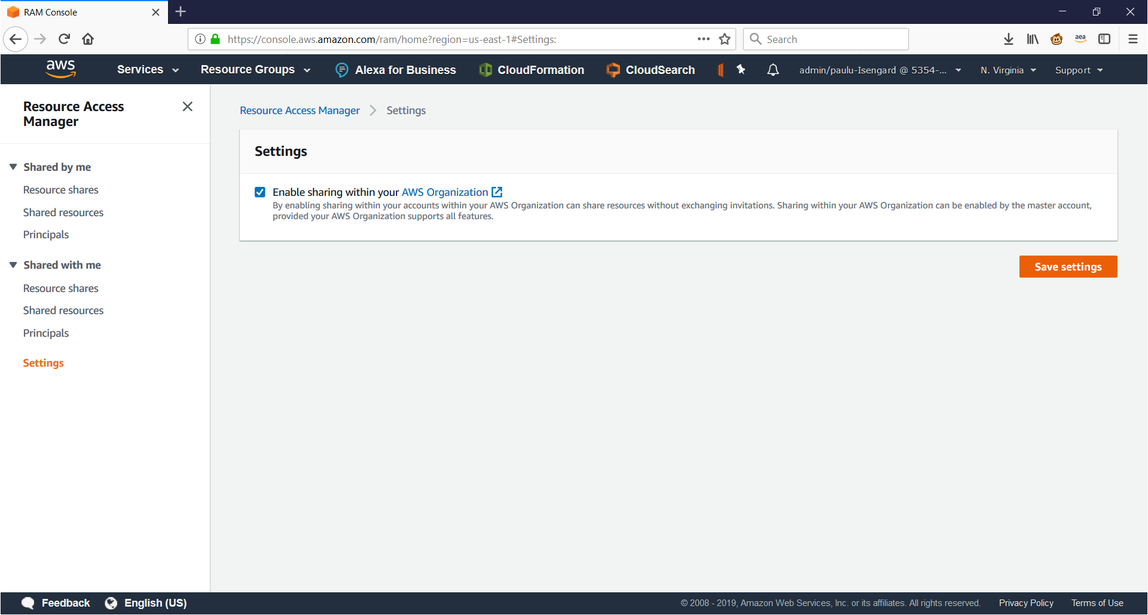Open Principals under Shared by me
The height and width of the screenshot is (615, 1148).
tap(46, 235)
